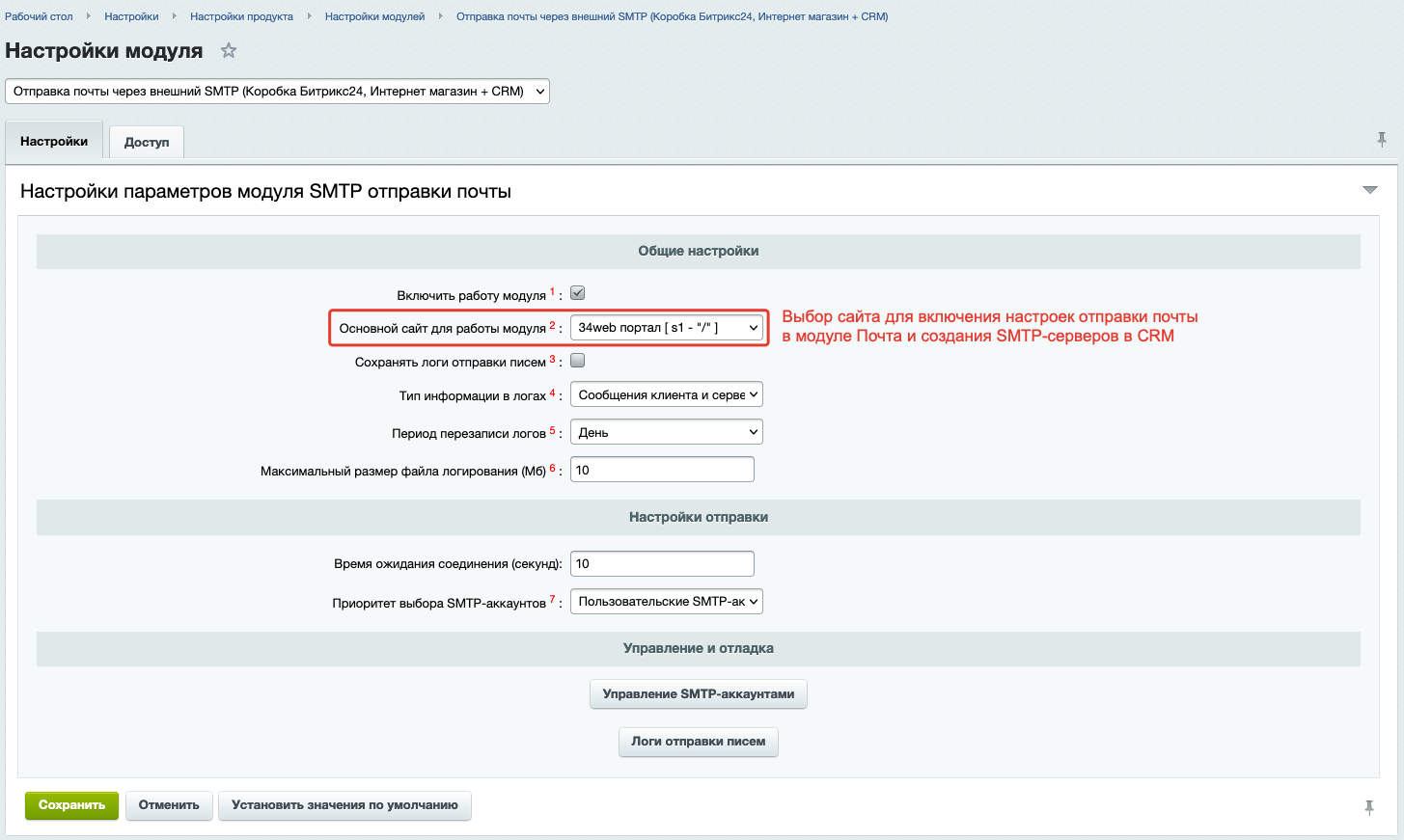The image size is (1404, 840).
Task: Click the breadcrumb arrow after 'Настройки продукта'
Action: [309, 15]
